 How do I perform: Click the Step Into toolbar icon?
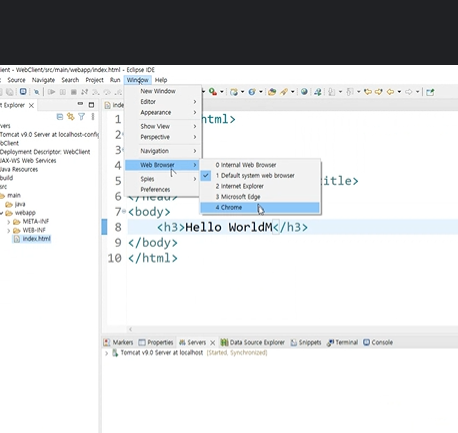point(96,92)
